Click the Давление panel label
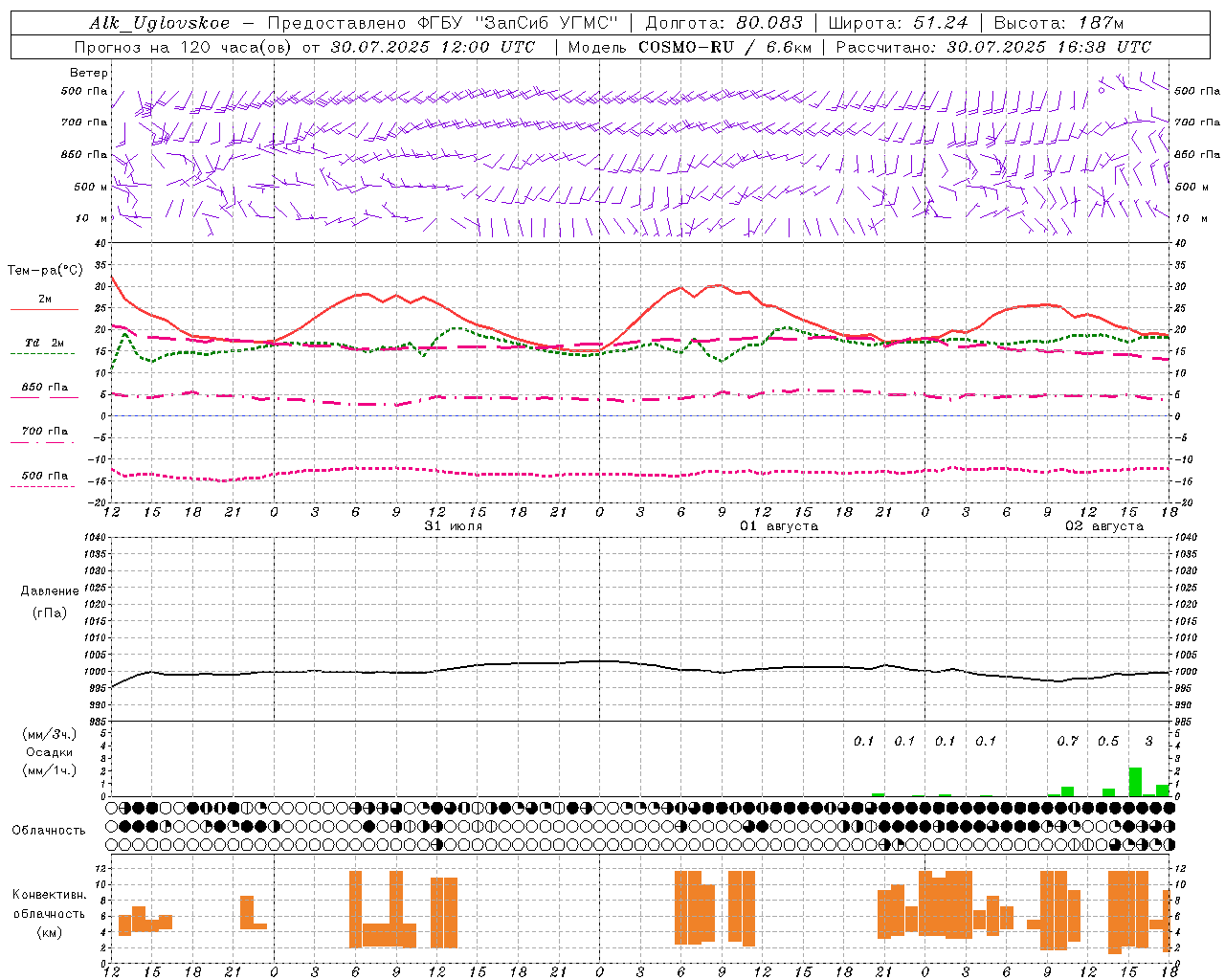Screen dimensions: 1225x980 click(x=50, y=591)
